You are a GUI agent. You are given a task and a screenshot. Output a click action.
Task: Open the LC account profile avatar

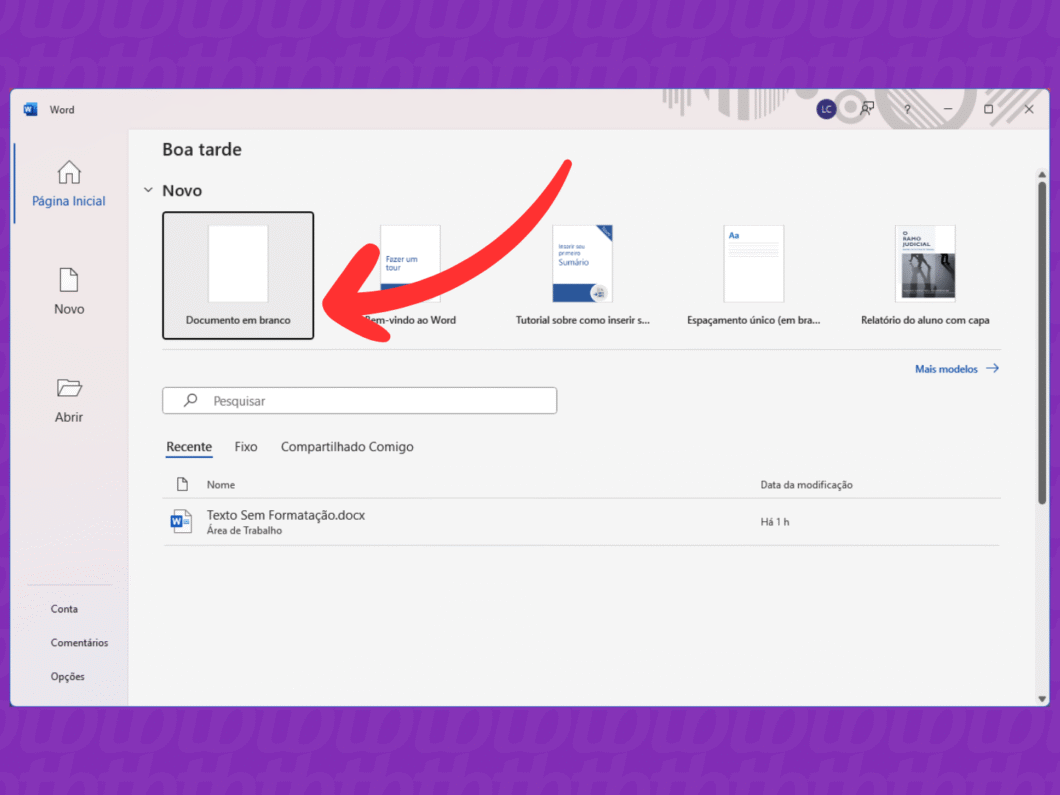(826, 110)
